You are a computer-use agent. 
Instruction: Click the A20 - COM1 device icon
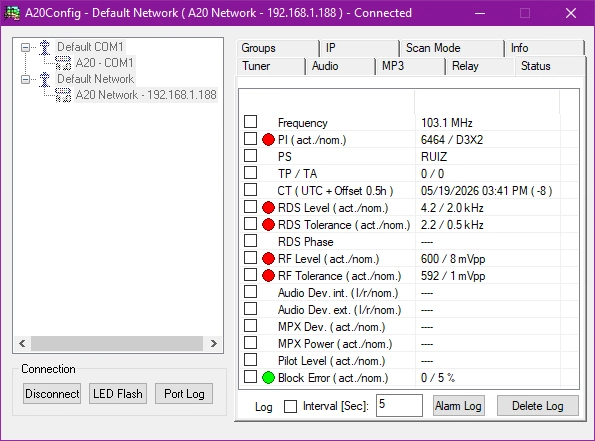point(63,63)
